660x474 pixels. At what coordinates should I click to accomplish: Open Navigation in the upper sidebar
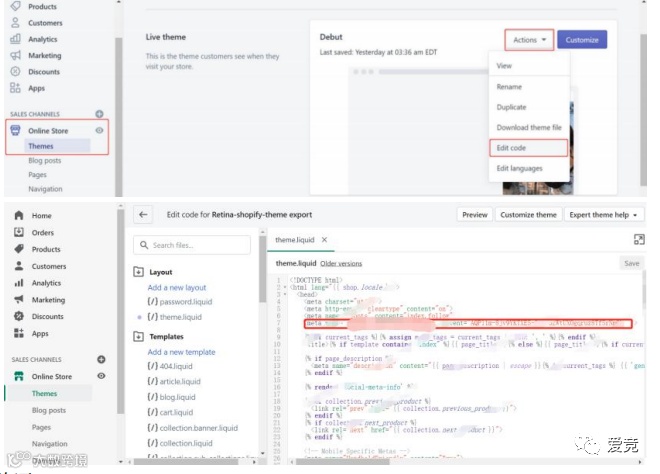(x=45, y=189)
